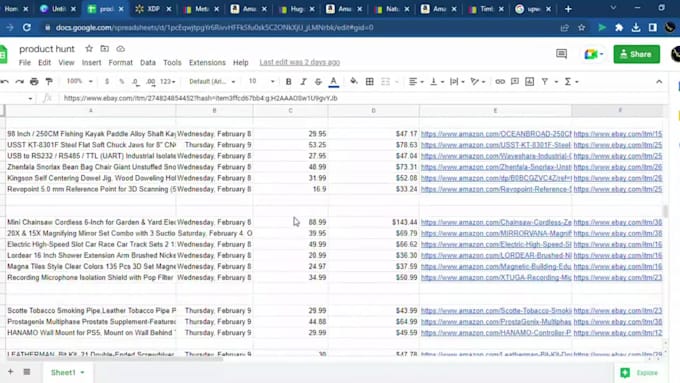Format as currency
Image resolution: width=680 pixels, height=383 pixels.
107,82
